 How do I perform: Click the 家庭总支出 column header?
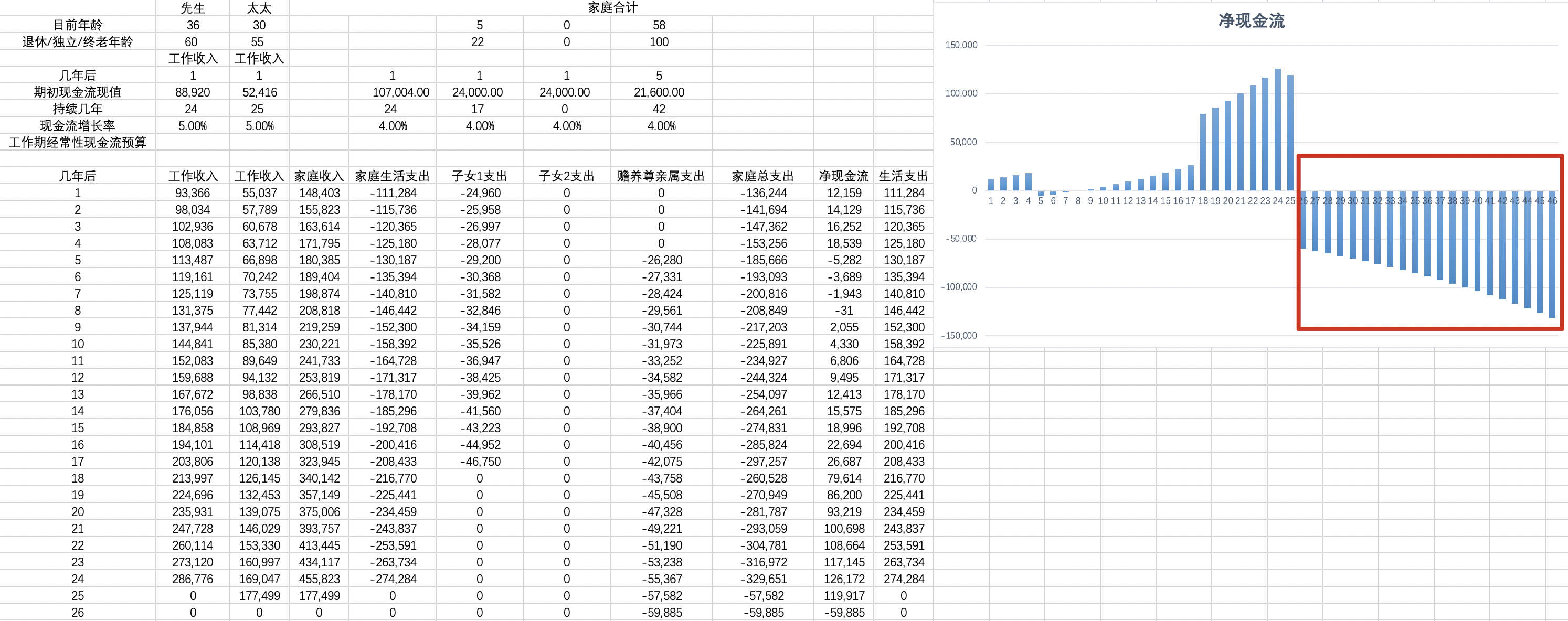[762, 176]
